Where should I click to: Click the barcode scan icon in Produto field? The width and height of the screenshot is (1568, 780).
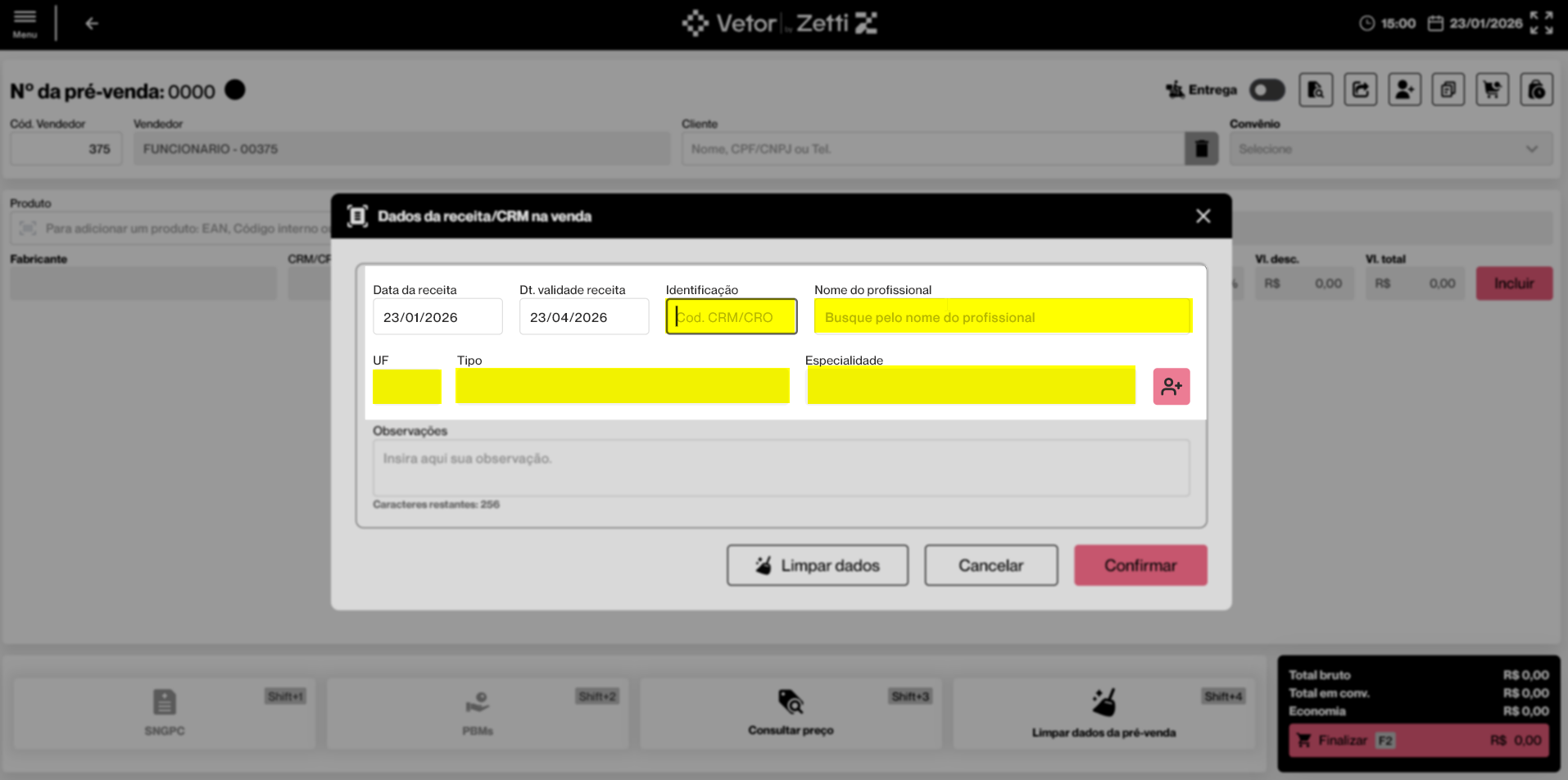click(x=28, y=229)
